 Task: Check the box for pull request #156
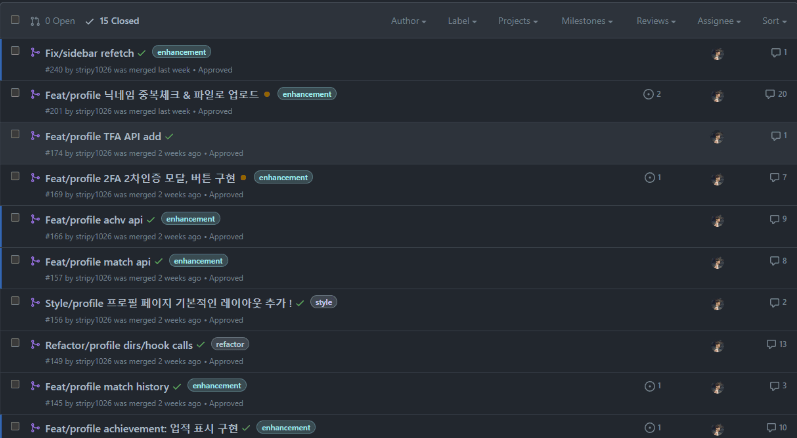click(x=15, y=301)
